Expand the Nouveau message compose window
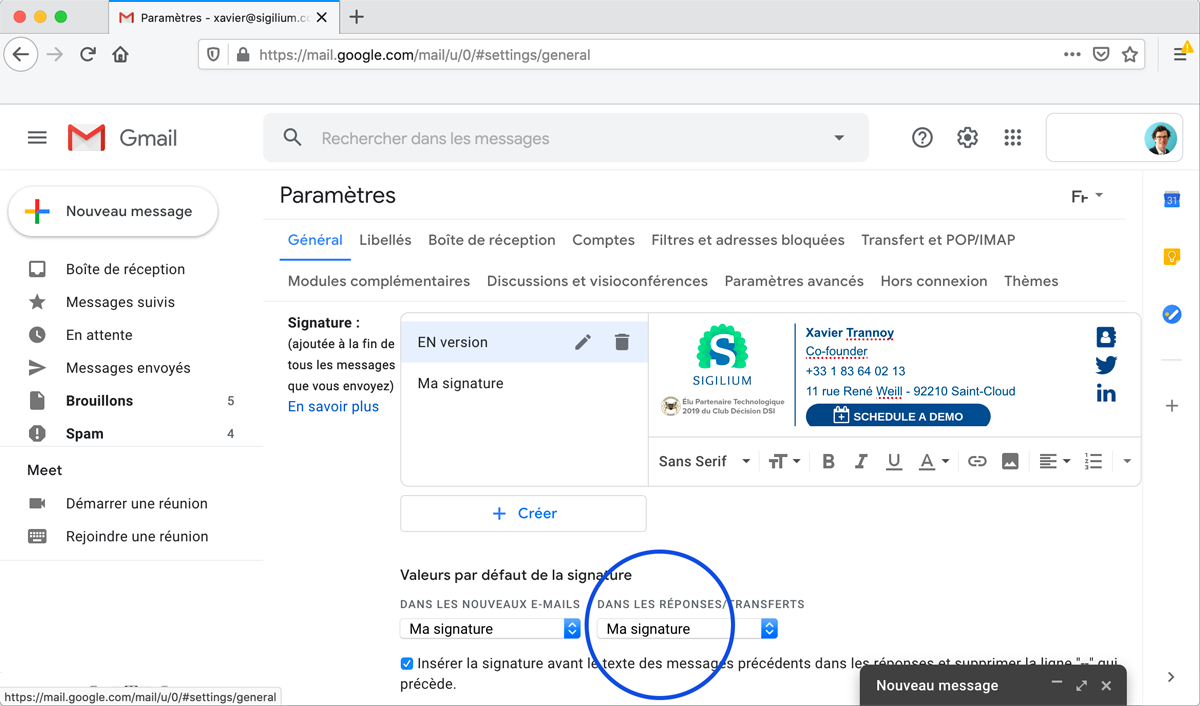 click(x=1081, y=685)
